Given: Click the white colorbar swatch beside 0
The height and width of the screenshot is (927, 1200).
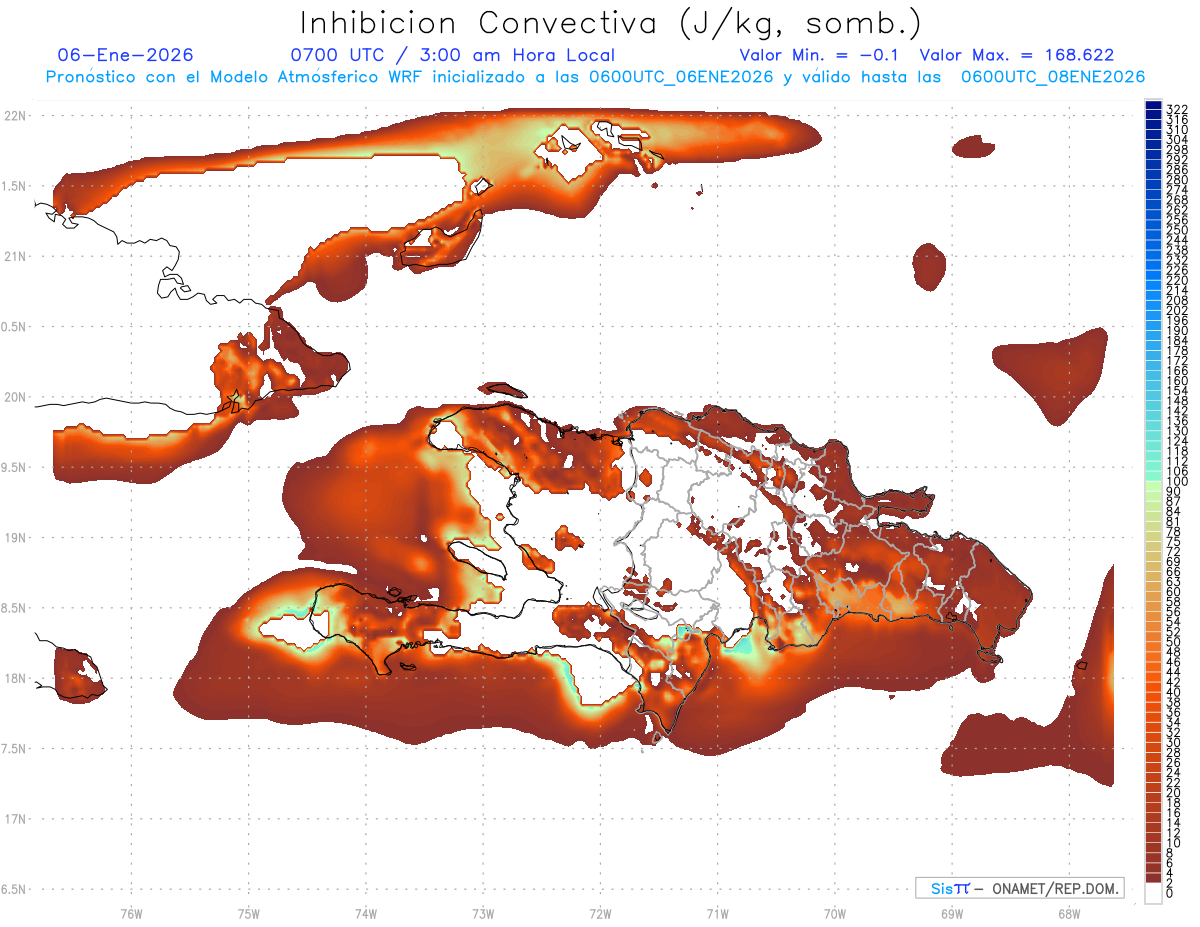Looking at the screenshot, I should click(1153, 893).
